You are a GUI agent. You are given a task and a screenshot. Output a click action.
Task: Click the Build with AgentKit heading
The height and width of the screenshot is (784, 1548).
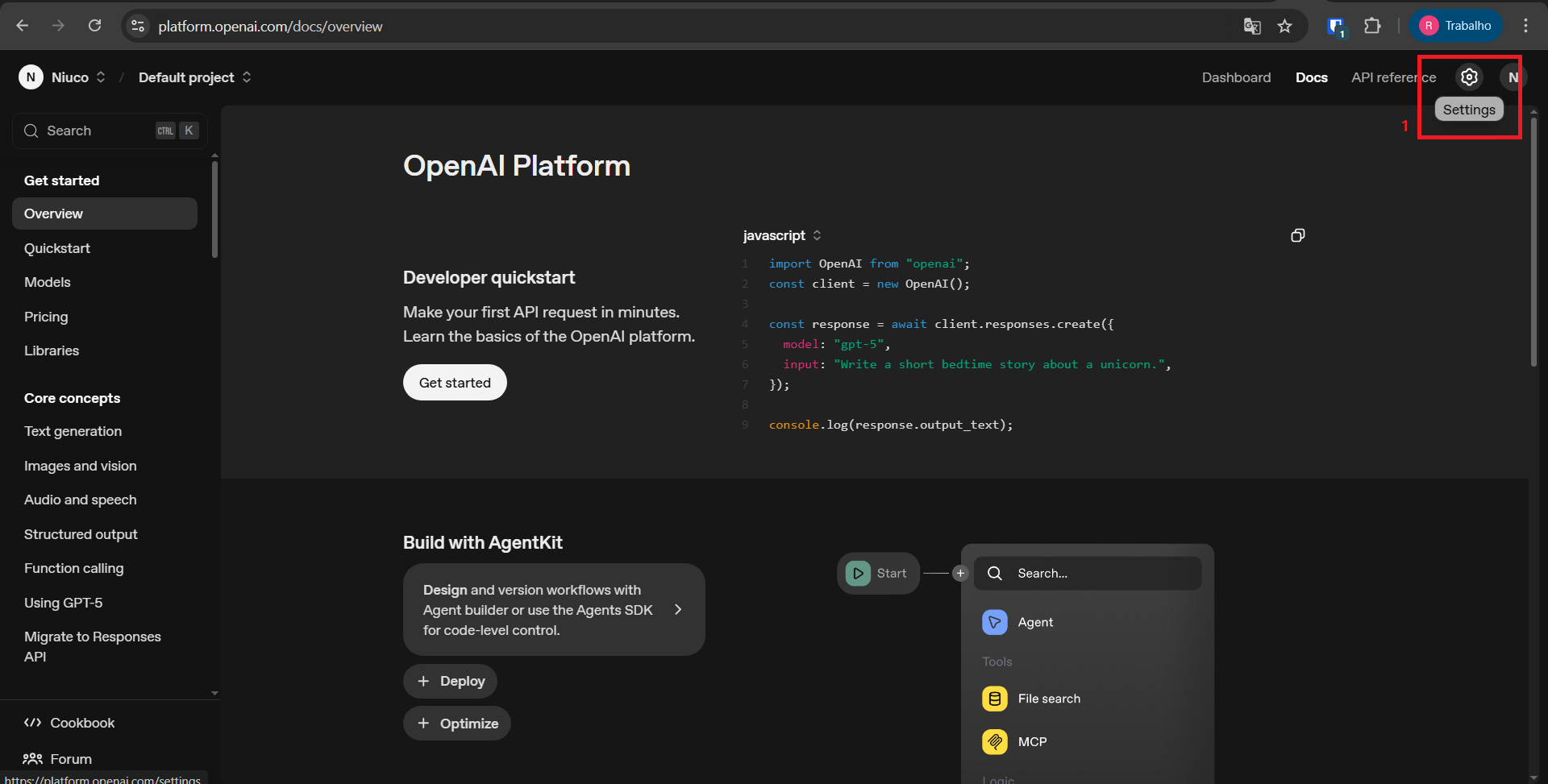click(x=482, y=542)
